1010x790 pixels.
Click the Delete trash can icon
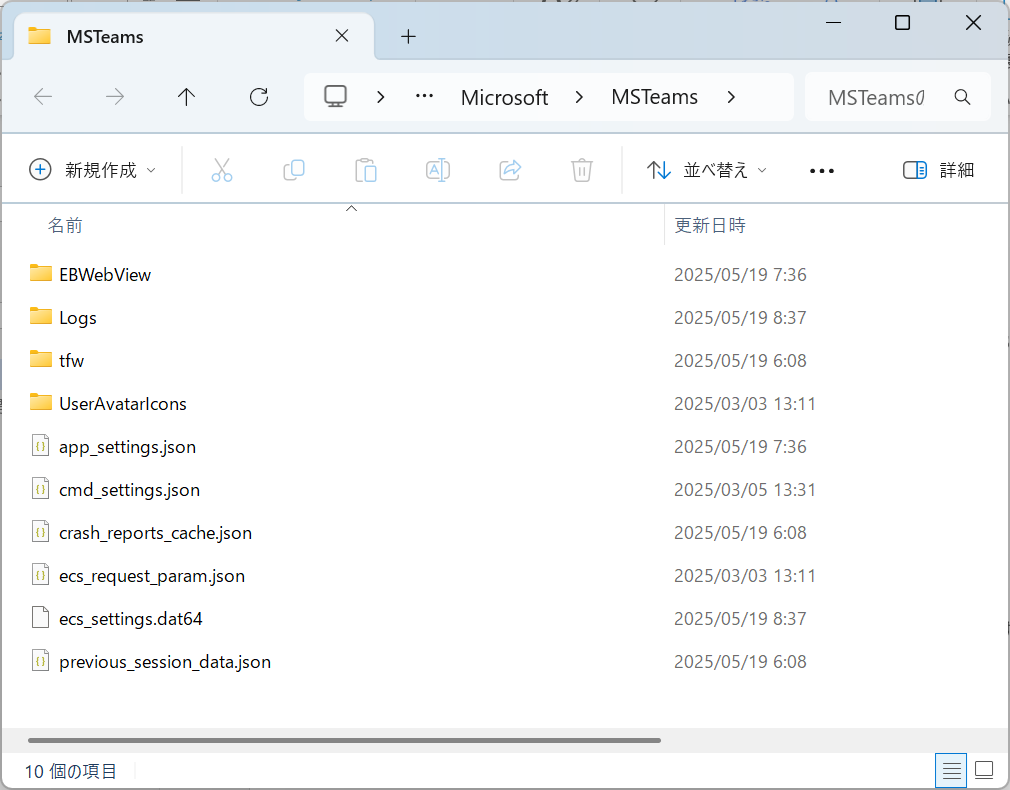coord(582,170)
